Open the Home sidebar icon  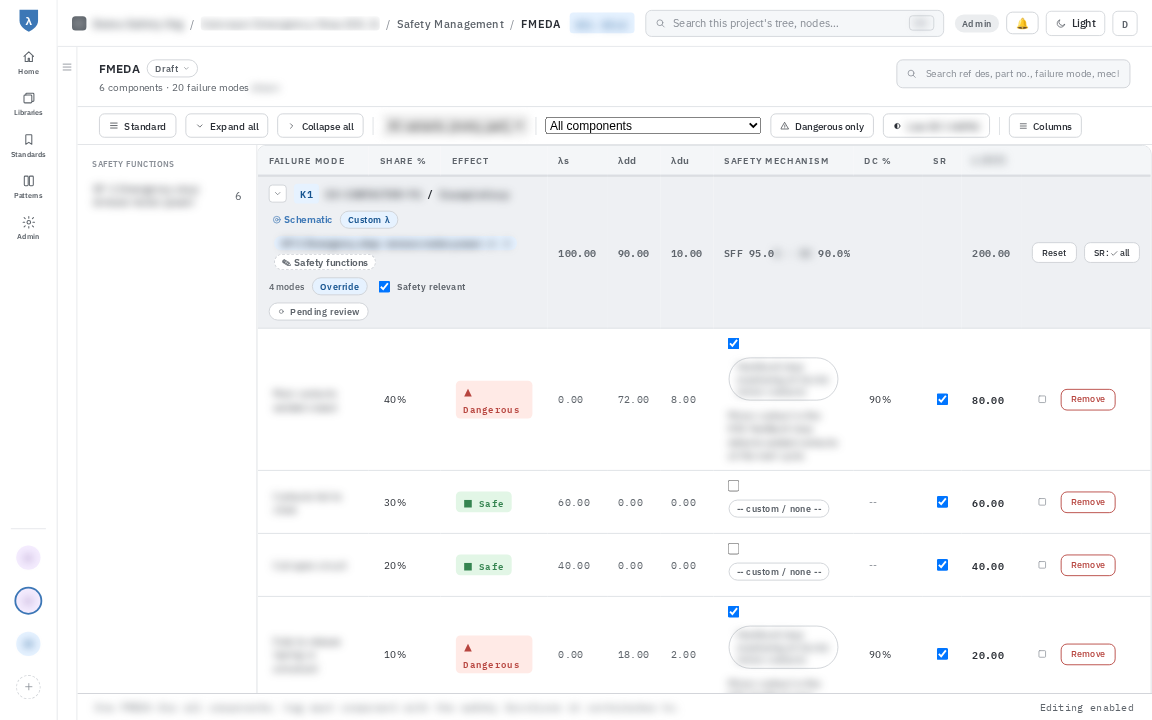28,62
